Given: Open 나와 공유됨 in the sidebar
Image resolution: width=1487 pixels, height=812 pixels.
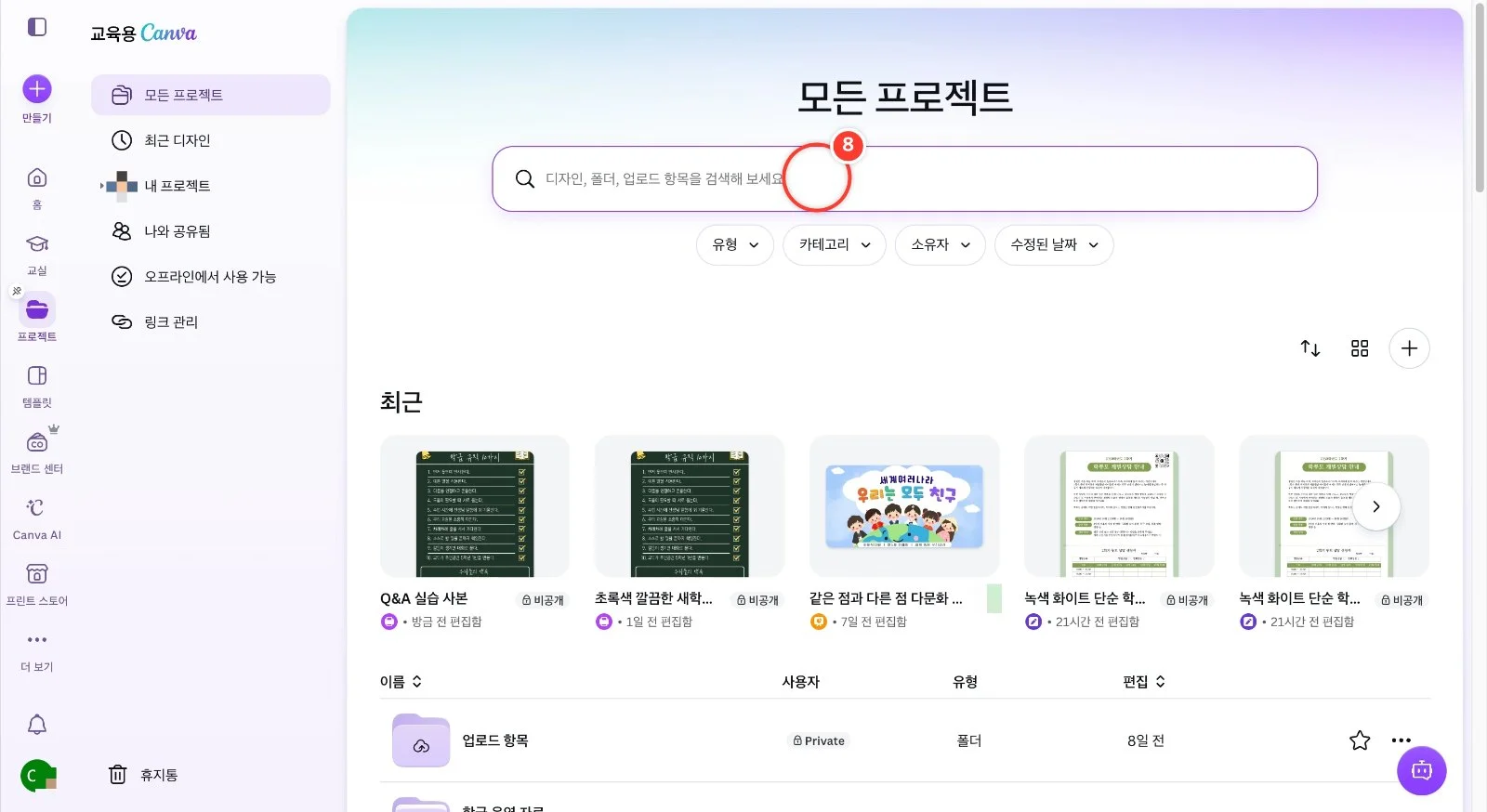Looking at the screenshot, I should tap(211, 231).
